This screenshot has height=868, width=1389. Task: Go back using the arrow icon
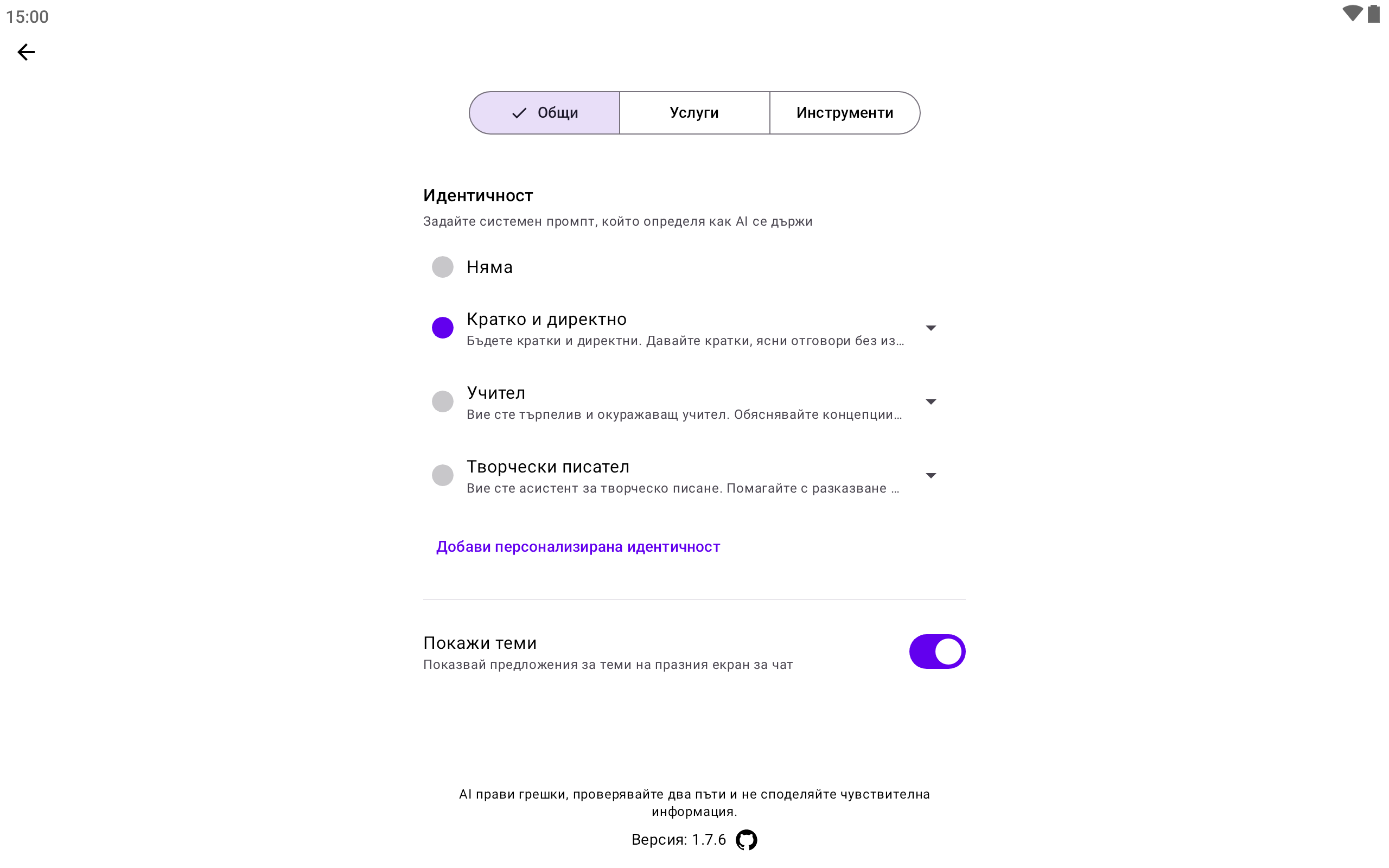[26, 52]
